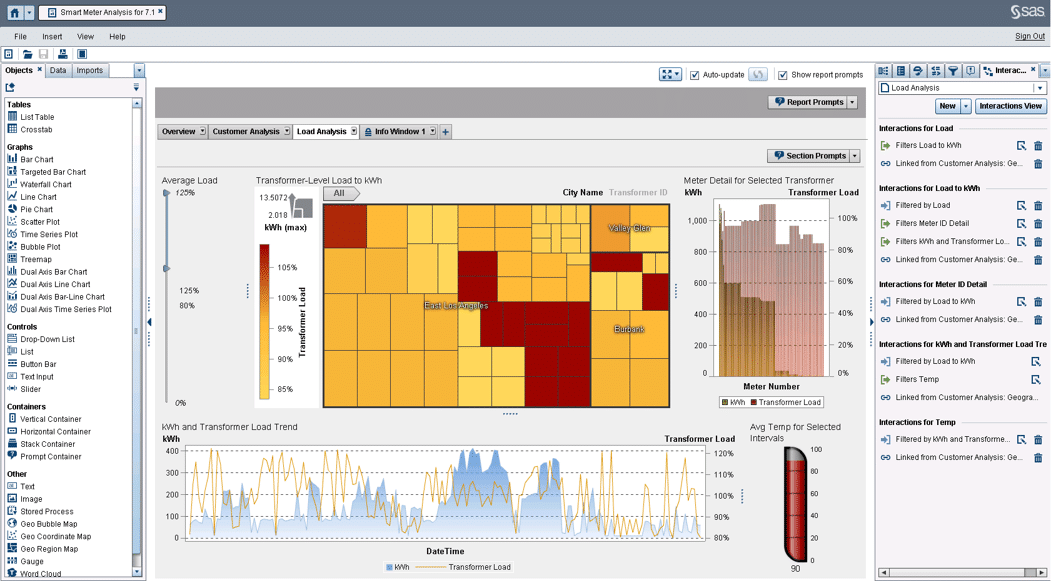The image size is (1051, 581).
Task: Edit the 'Filters Meter ID Detail' interaction
Action: [1021, 224]
